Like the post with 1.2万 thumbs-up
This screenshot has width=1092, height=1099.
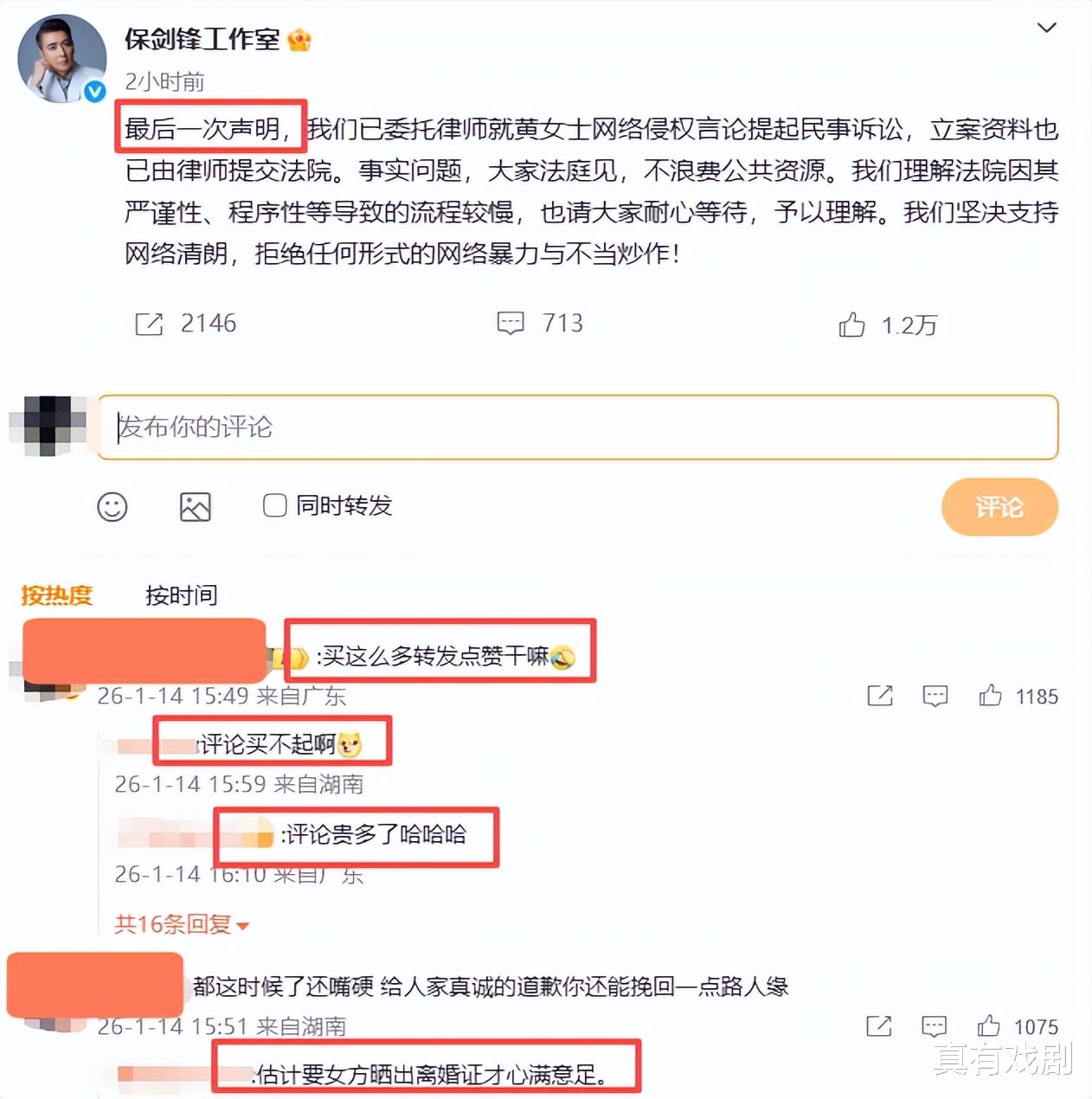tap(851, 325)
